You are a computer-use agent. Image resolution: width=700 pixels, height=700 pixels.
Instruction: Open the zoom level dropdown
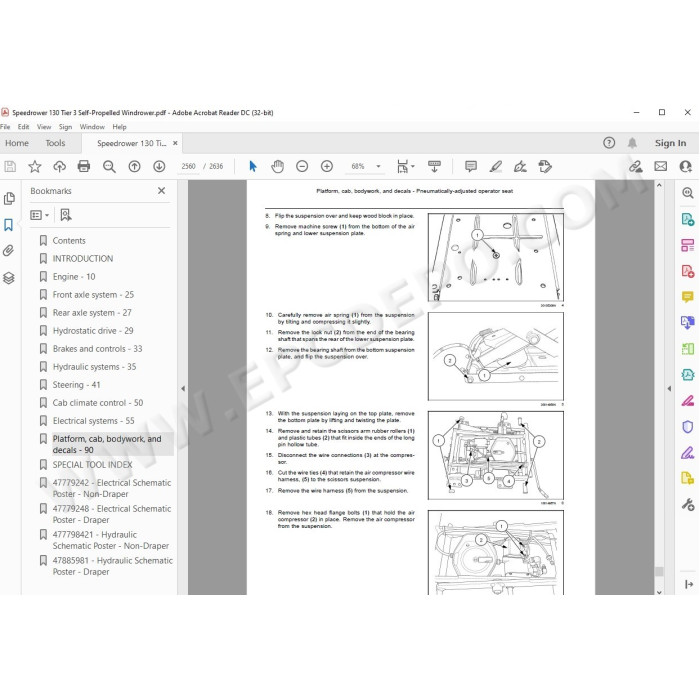[x=378, y=167]
